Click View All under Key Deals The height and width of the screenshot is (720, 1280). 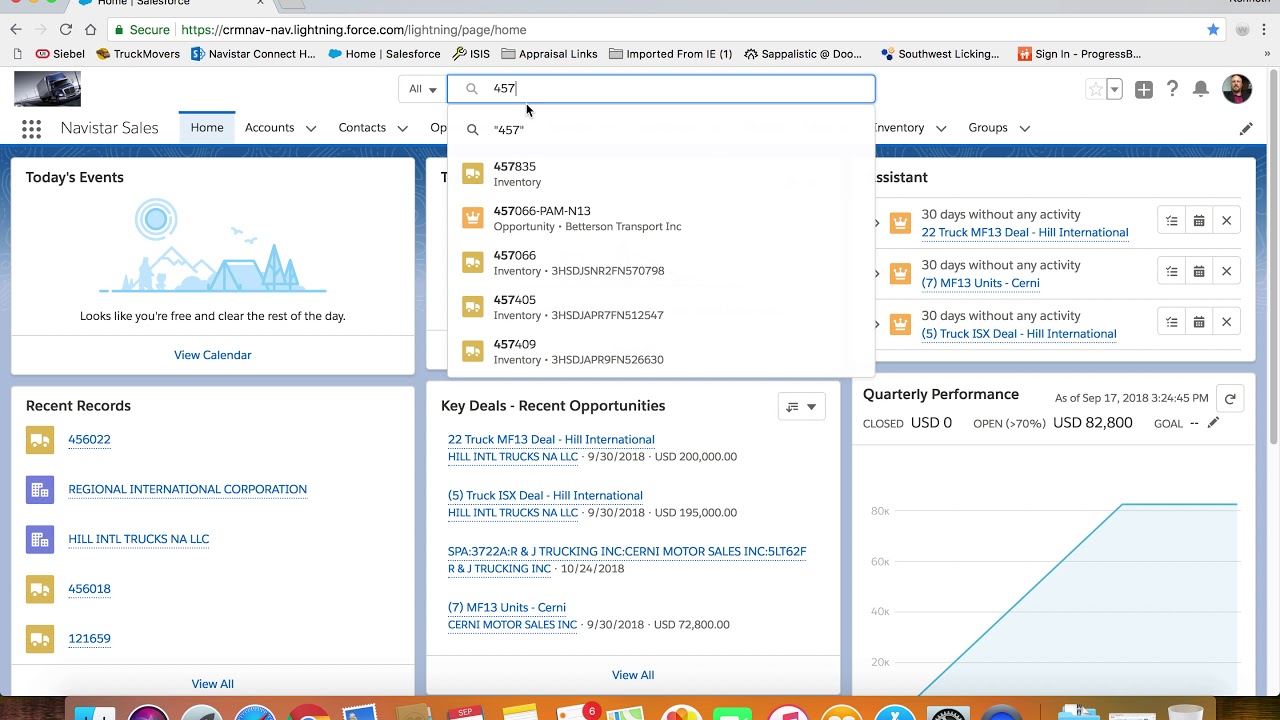click(x=633, y=675)
